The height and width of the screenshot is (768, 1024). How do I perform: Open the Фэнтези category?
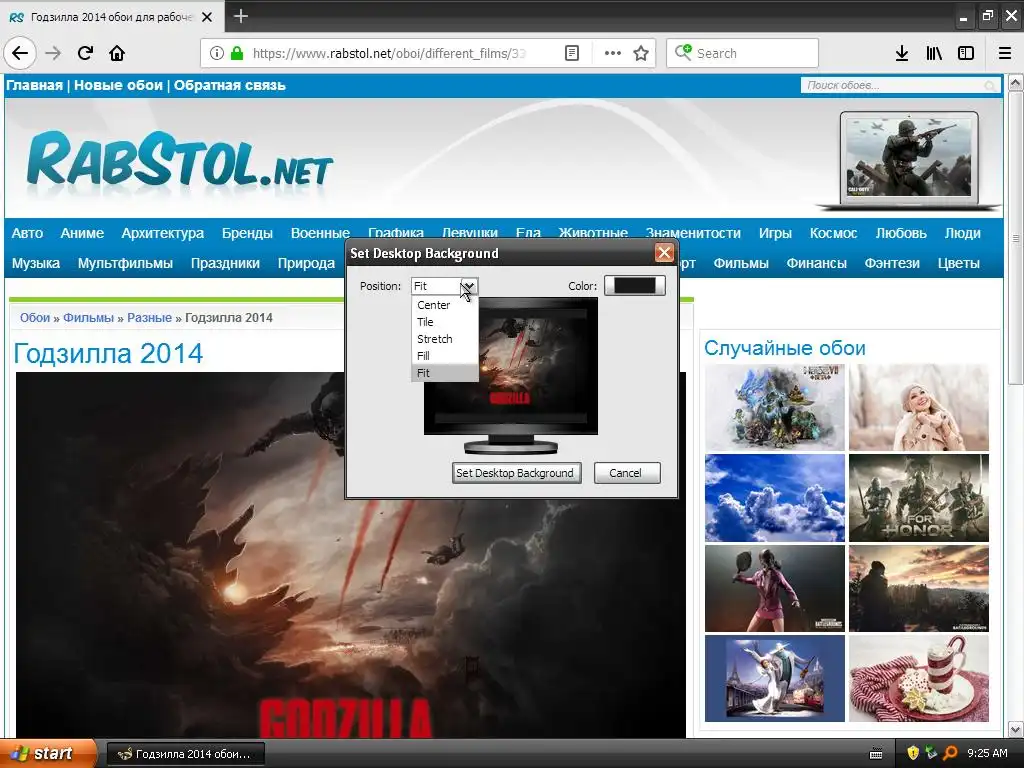[892, 263]
